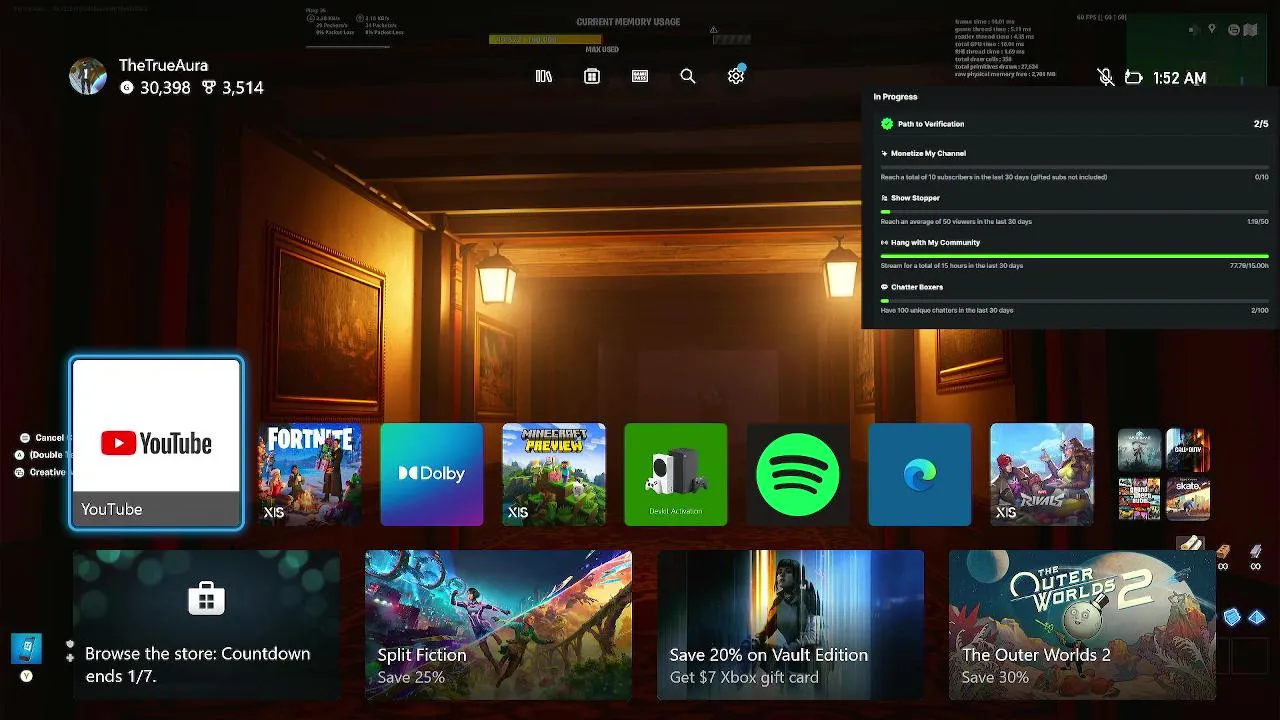Screen dimensions: 1280x720
Task: Open Save 20% on Vault Edition card
Action: 790,625
